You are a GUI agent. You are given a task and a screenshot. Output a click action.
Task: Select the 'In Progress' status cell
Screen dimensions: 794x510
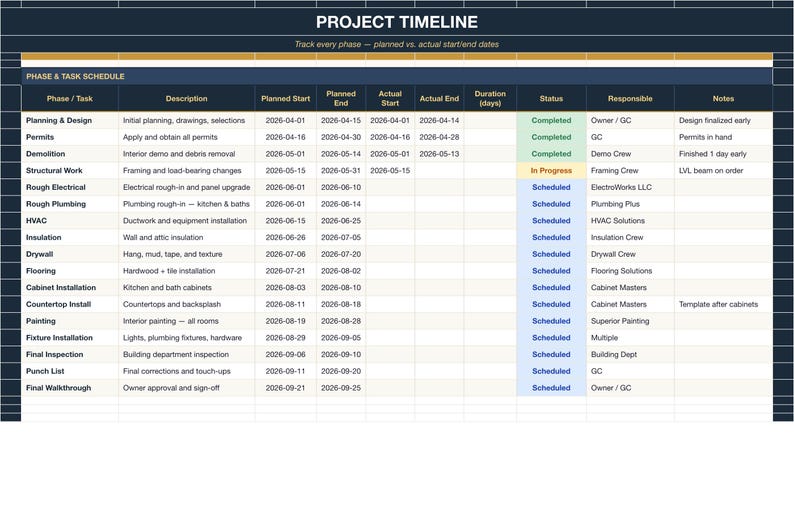[551, 170]
